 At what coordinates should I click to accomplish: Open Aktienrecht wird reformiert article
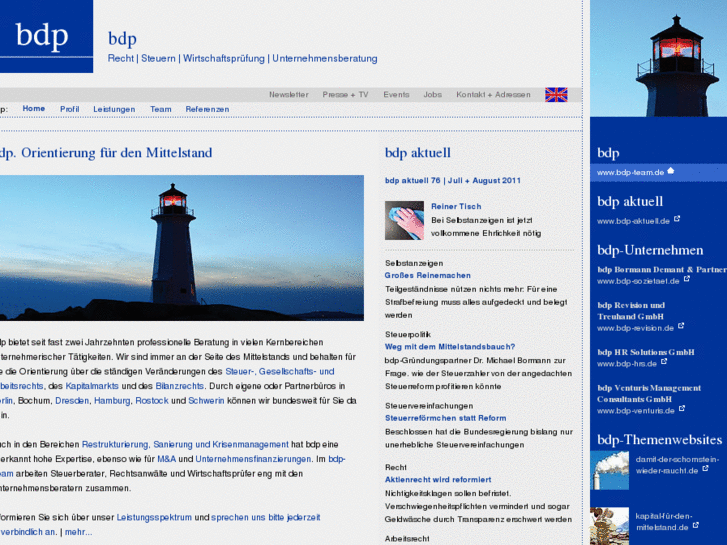tap(438, 480)
